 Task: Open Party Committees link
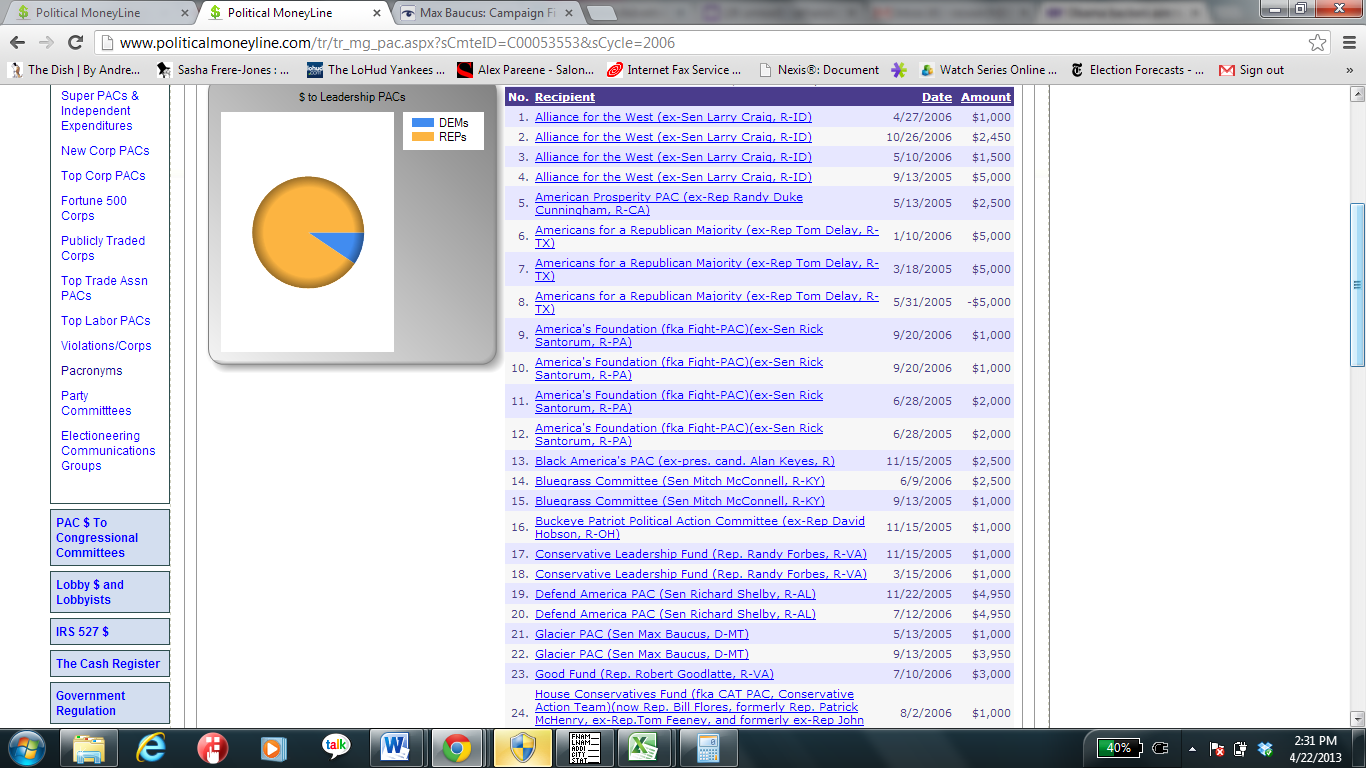[x=96, y=403]
